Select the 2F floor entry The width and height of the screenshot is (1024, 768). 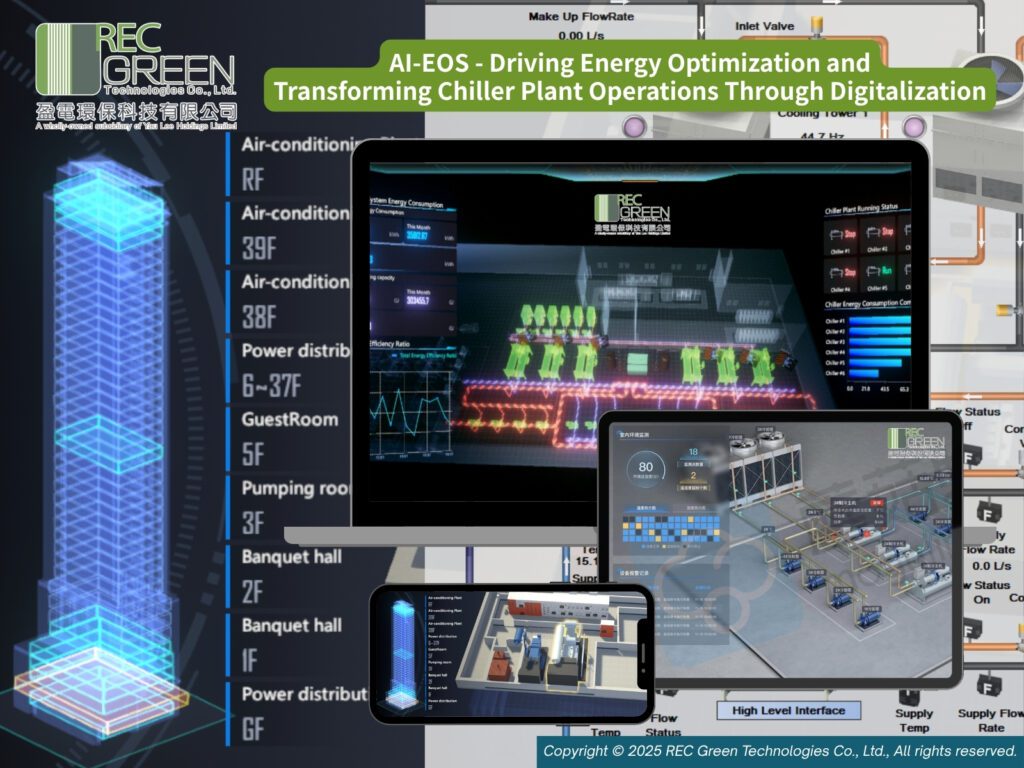253,592
